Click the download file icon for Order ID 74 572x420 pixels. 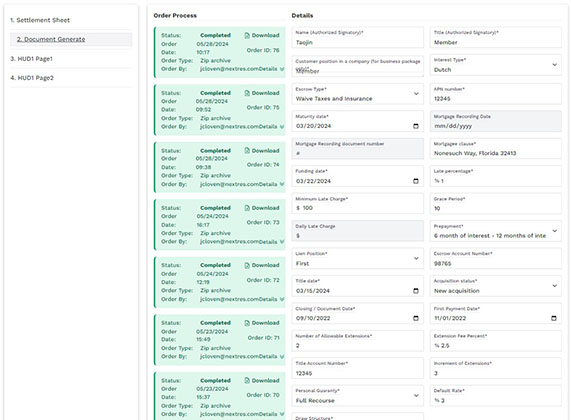tap(247, 151)
